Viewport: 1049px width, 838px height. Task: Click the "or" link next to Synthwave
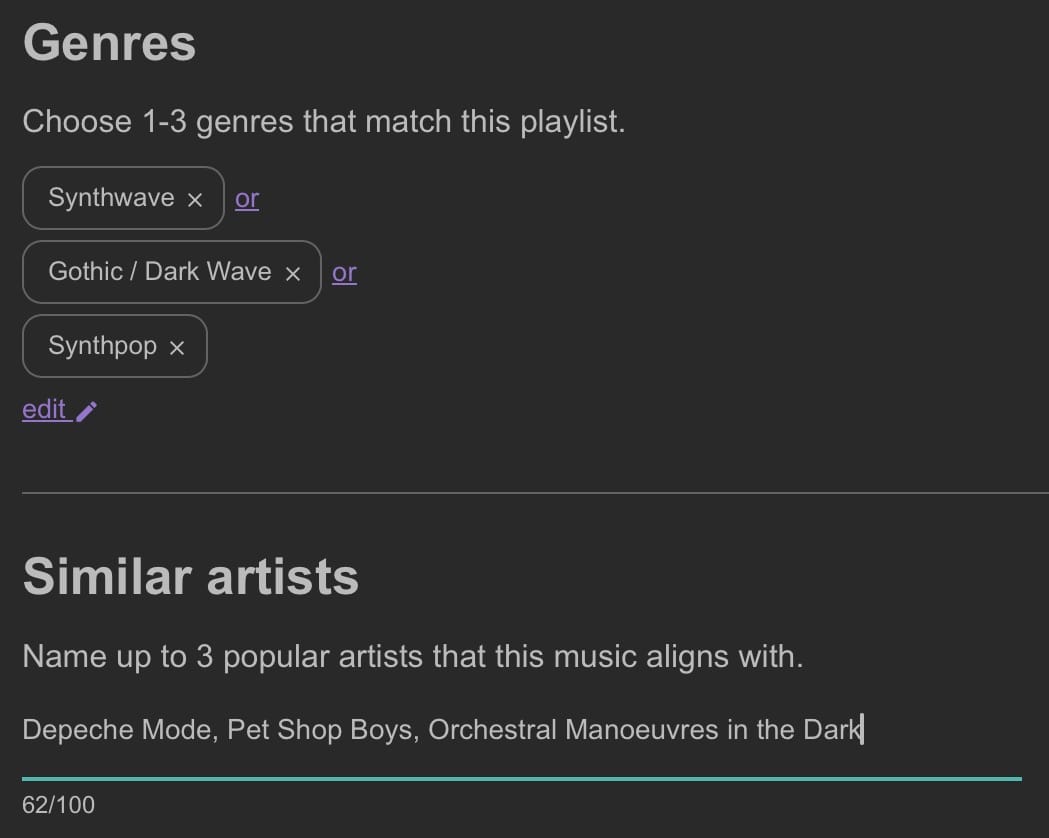coord(246,198)
